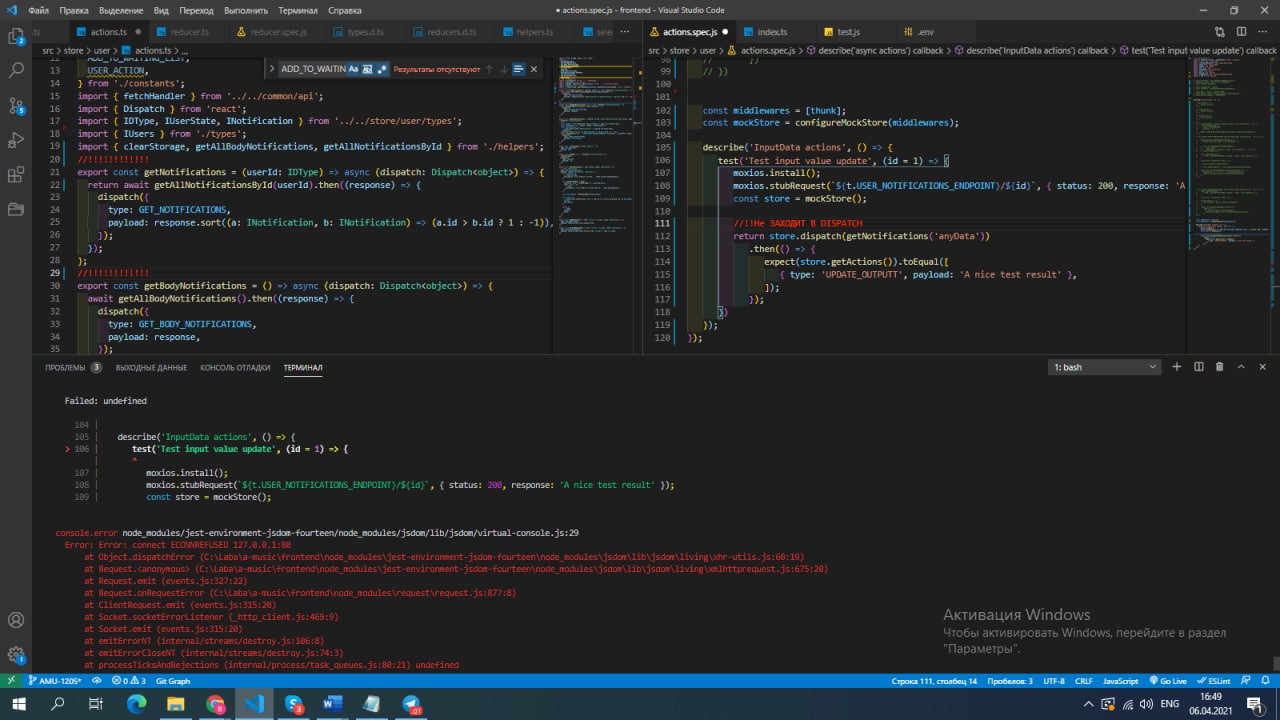
Task: Open the Extensions view in activity bar
Action: pos(16,175)
